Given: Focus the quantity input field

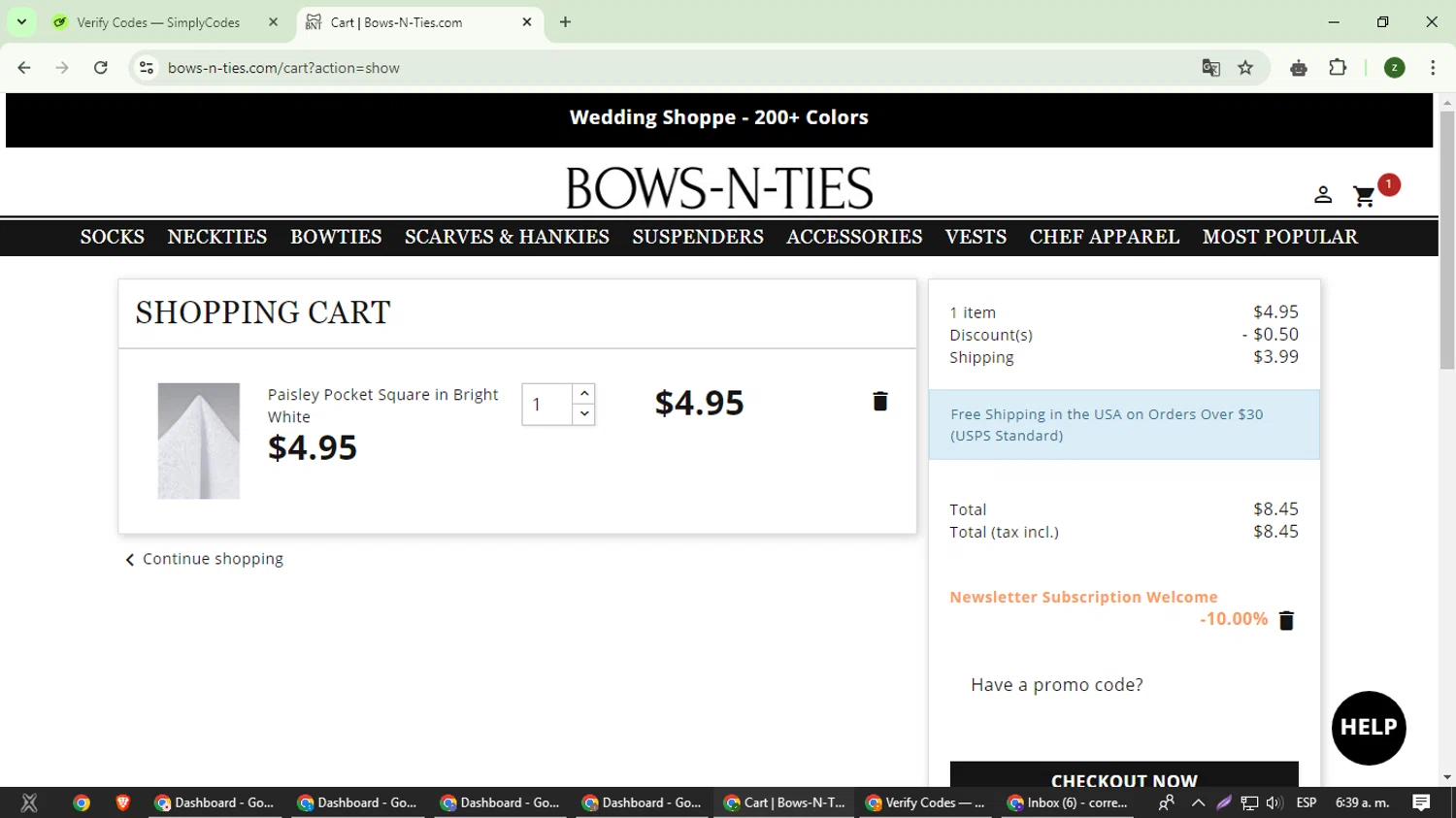Looking at the screenshot, I should tap(547, 405).
